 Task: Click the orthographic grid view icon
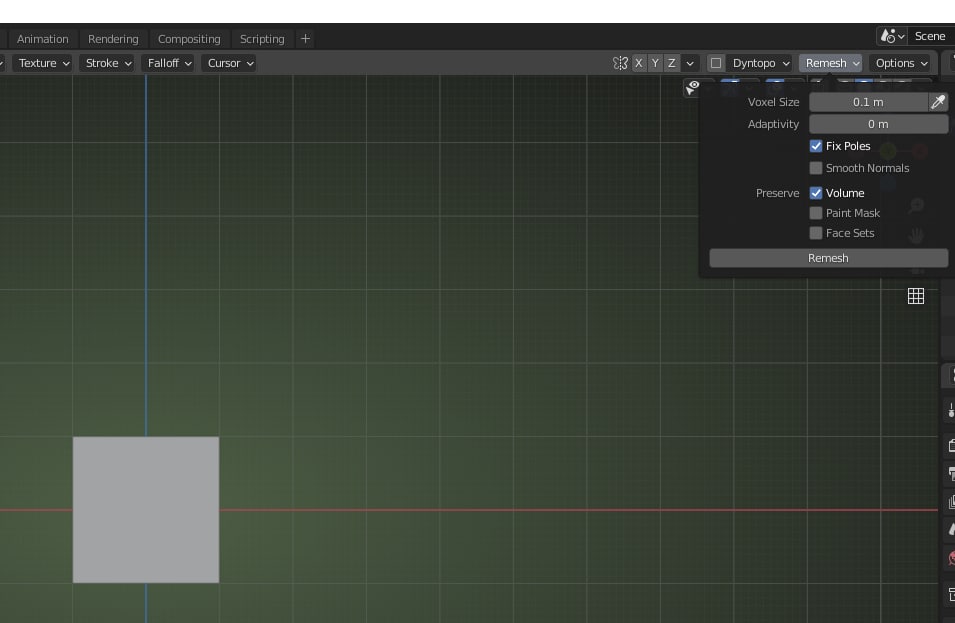pos(915,297)
